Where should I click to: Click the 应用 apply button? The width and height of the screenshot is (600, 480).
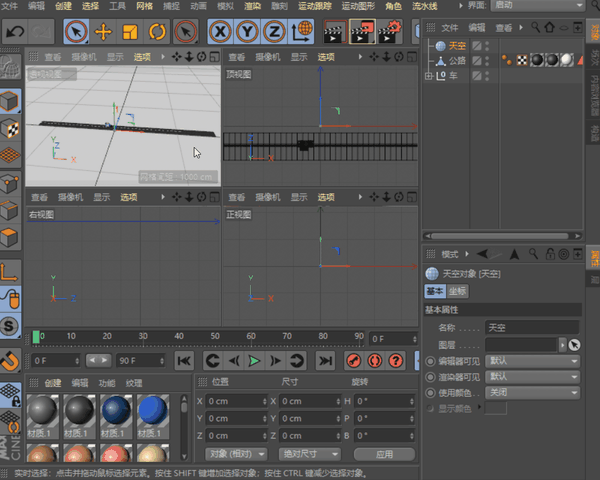(382, 453)
